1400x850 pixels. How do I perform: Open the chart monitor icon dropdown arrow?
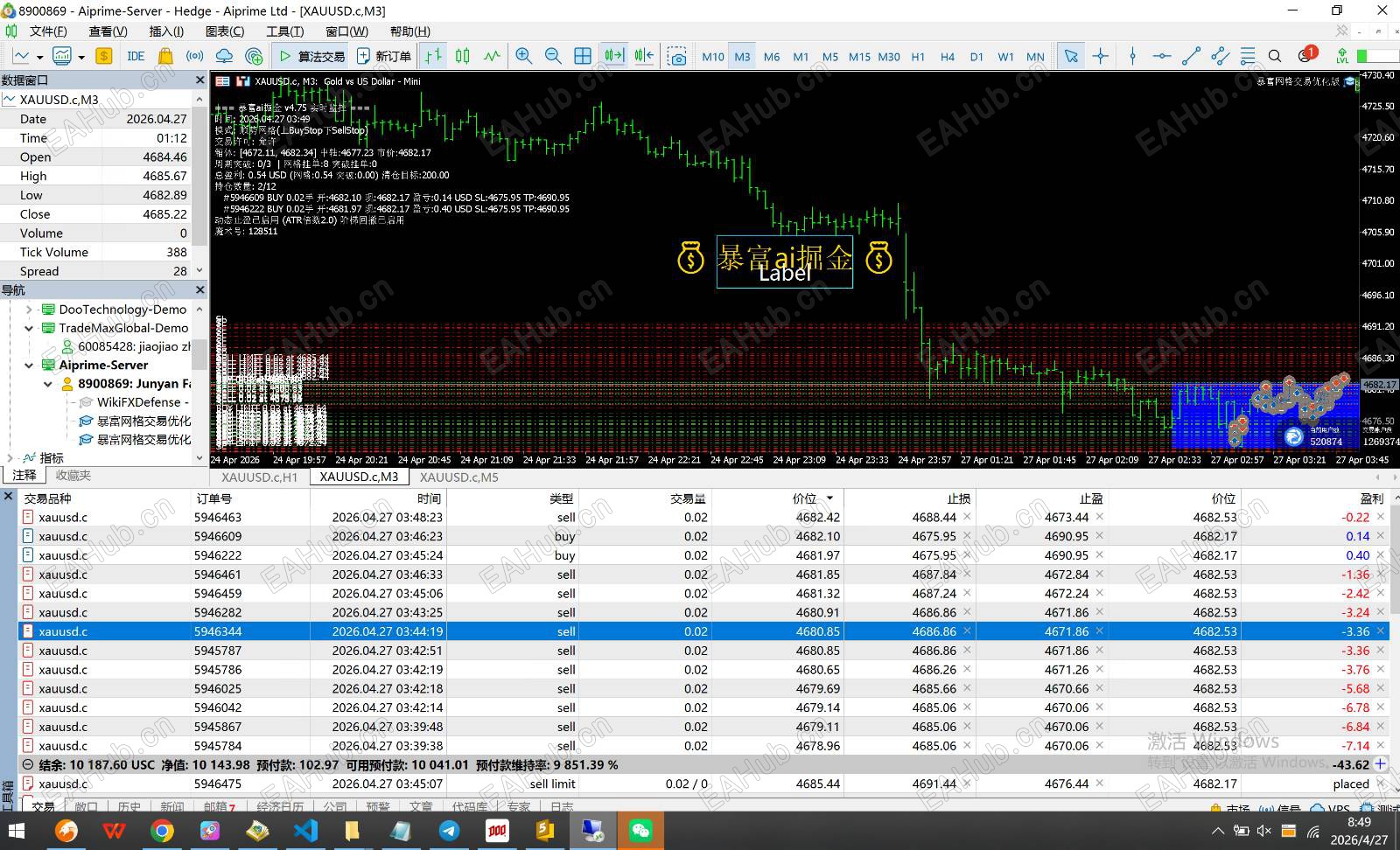(81, 57)
